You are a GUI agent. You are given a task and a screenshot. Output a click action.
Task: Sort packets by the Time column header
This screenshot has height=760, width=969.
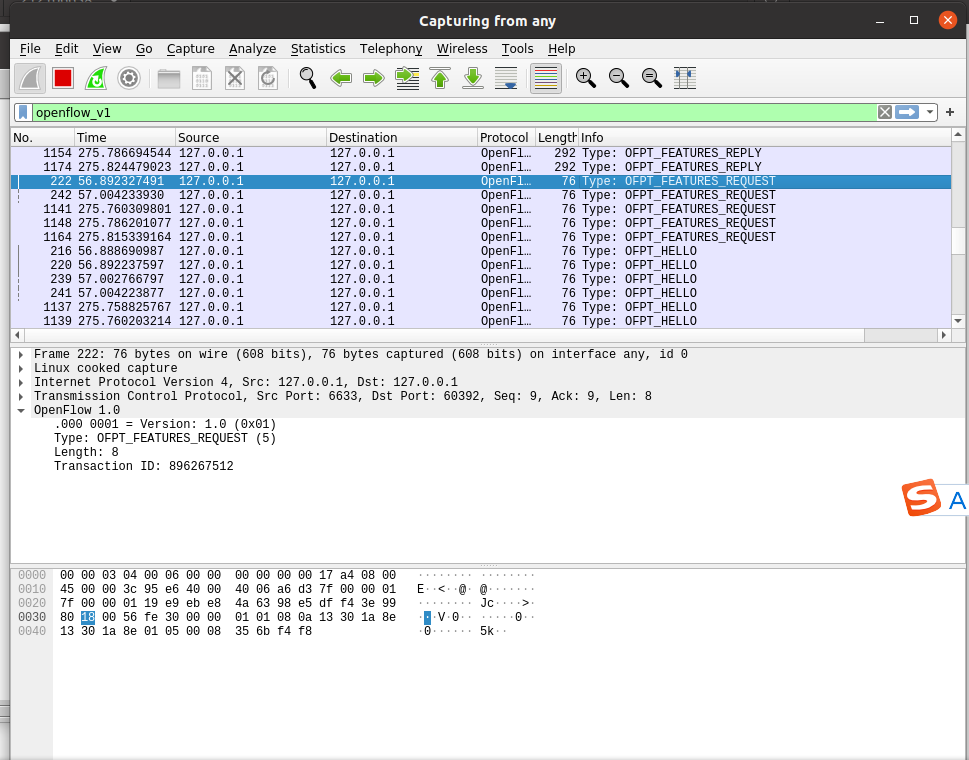(x=125, y=138)
